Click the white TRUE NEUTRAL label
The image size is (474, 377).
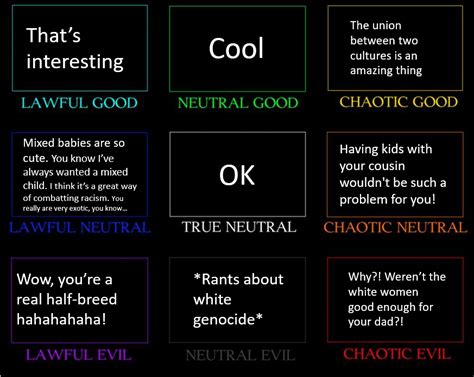click(x=239, y=227)
